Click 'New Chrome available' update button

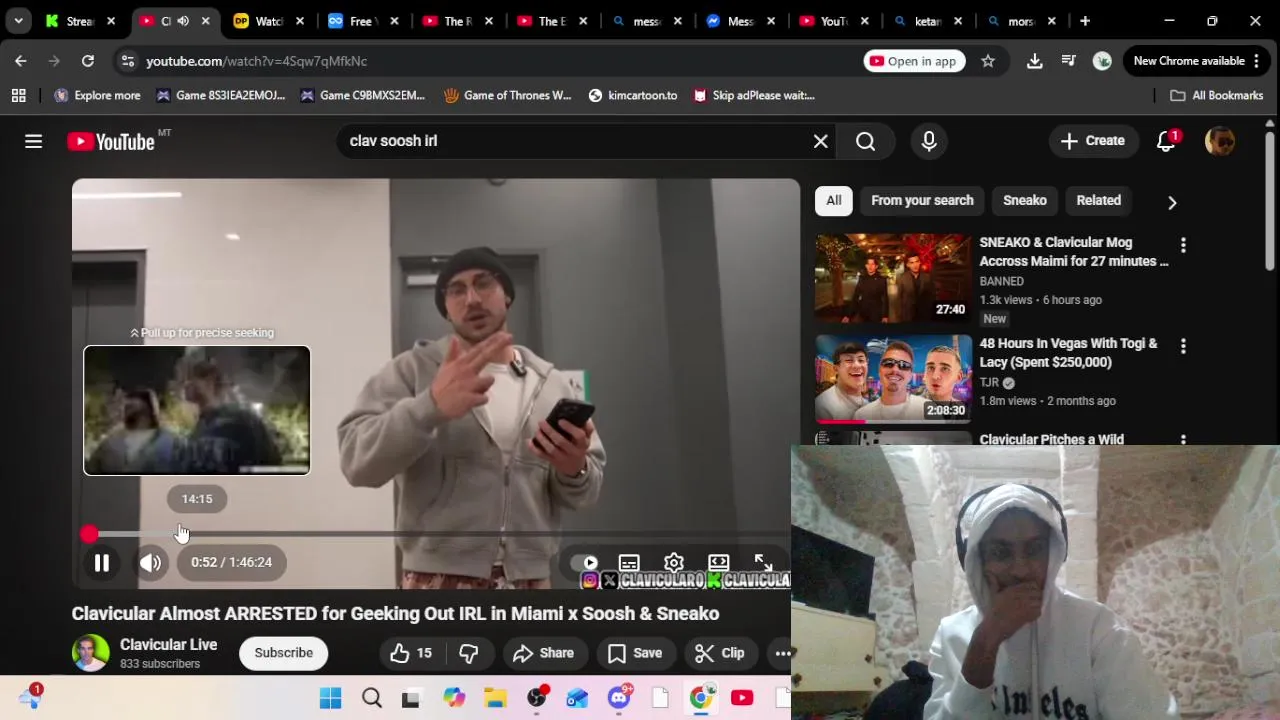[1197, 61]
